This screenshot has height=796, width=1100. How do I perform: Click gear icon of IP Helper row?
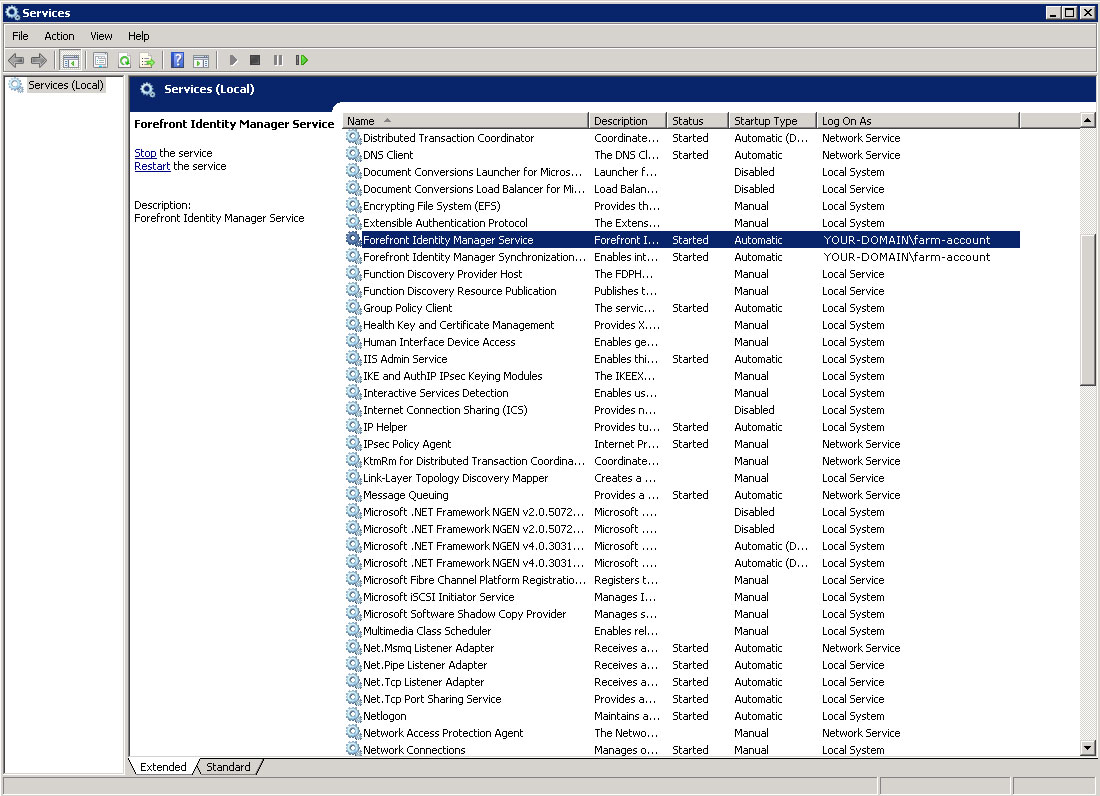coord(354,426)
